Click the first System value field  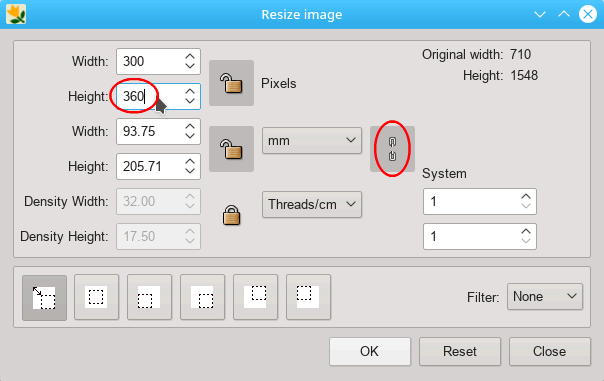[x=480, y=201]
